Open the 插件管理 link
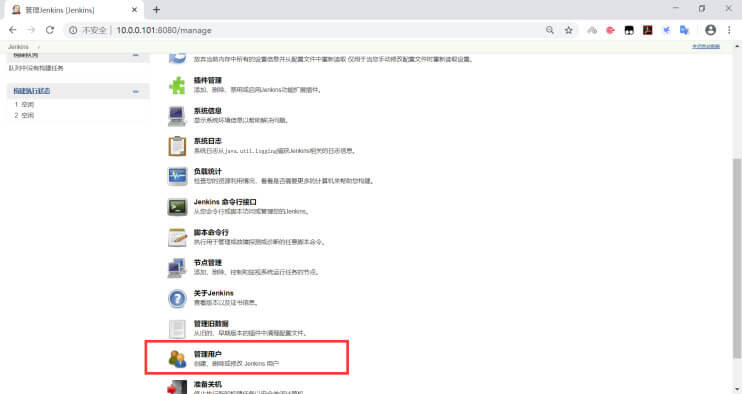 click(208, 80)
